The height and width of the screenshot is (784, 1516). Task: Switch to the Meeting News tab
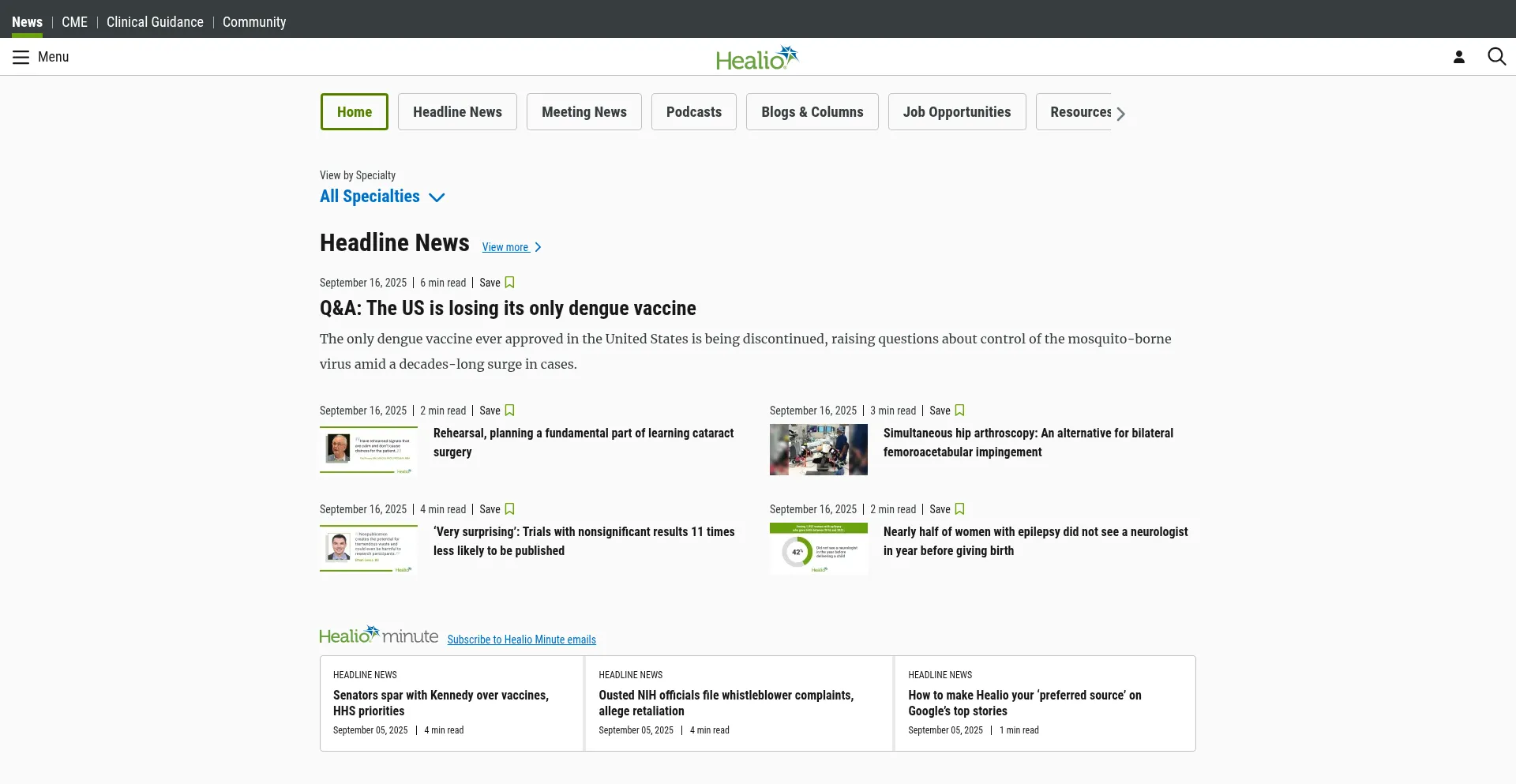(584, 112)
